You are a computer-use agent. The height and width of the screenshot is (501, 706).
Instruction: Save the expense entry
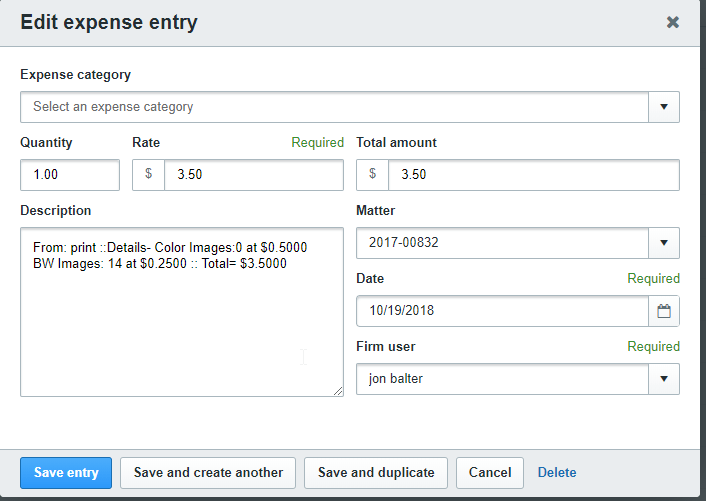(x=66, y=473)
